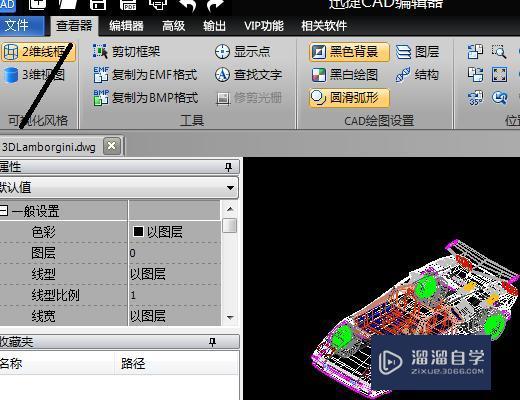The image size is (520, 400).
Task: Click 复制为BMP格式 copy tool
Action: [146, 98]
